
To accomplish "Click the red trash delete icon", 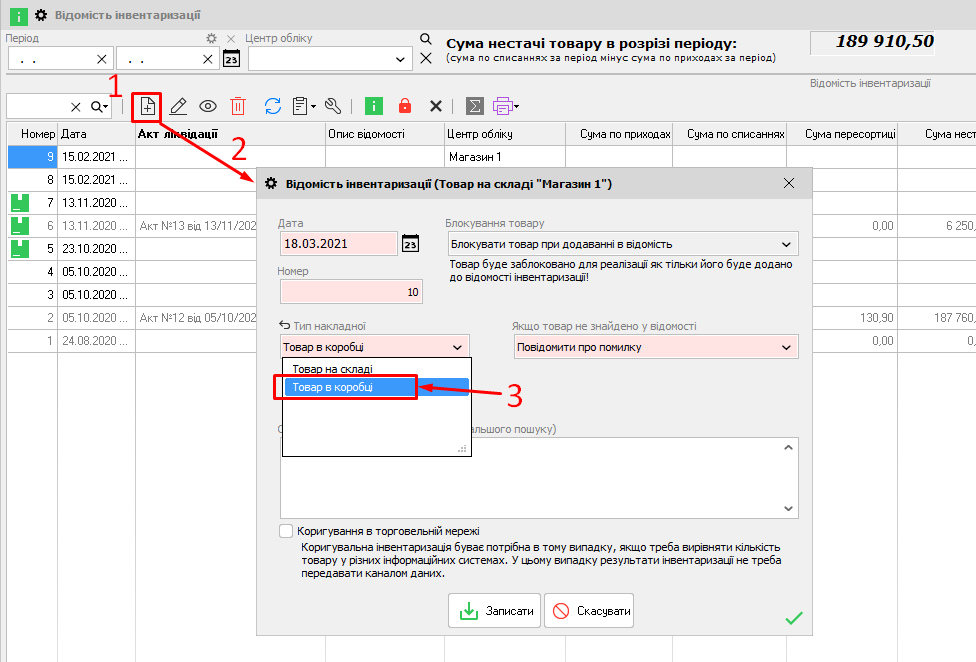I will pyautogui.click(x=238, y=106).
